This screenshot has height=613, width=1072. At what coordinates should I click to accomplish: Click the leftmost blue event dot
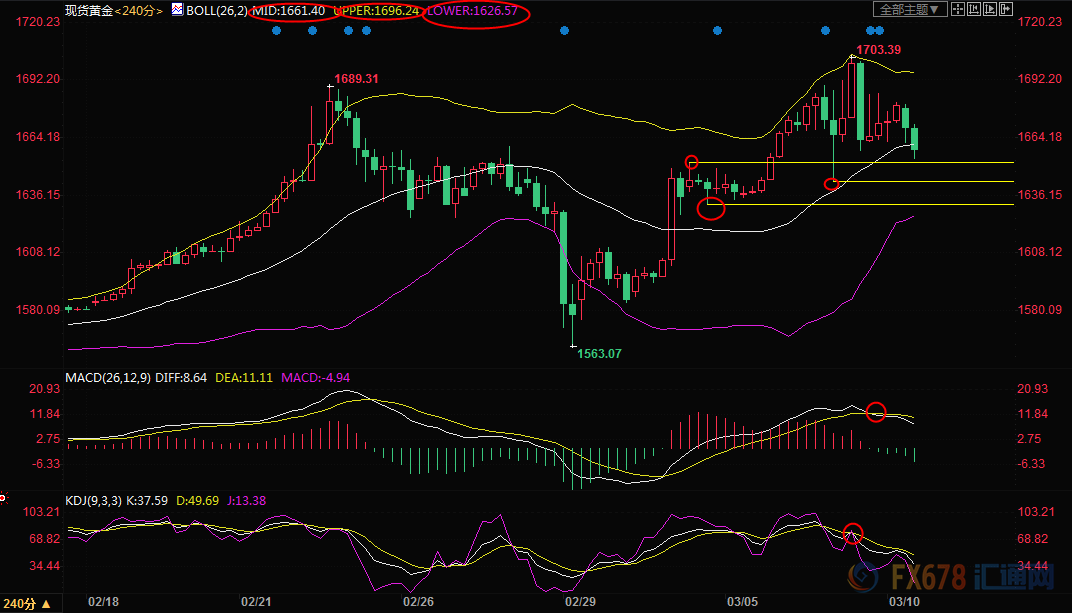[276, 30]
